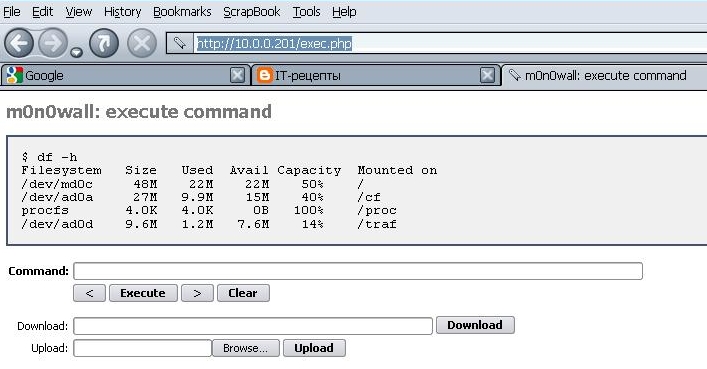Click the Upload button
Viewport: 707px width, 369px height.
click(x=314, y=348)
